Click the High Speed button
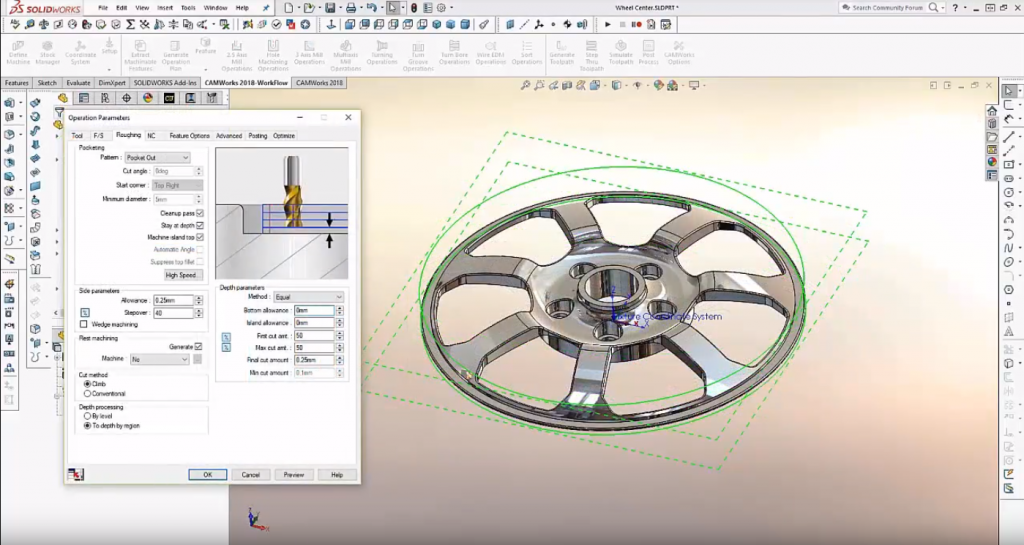The width and height of the screenshot is (1024, 545). coord(184,275)
